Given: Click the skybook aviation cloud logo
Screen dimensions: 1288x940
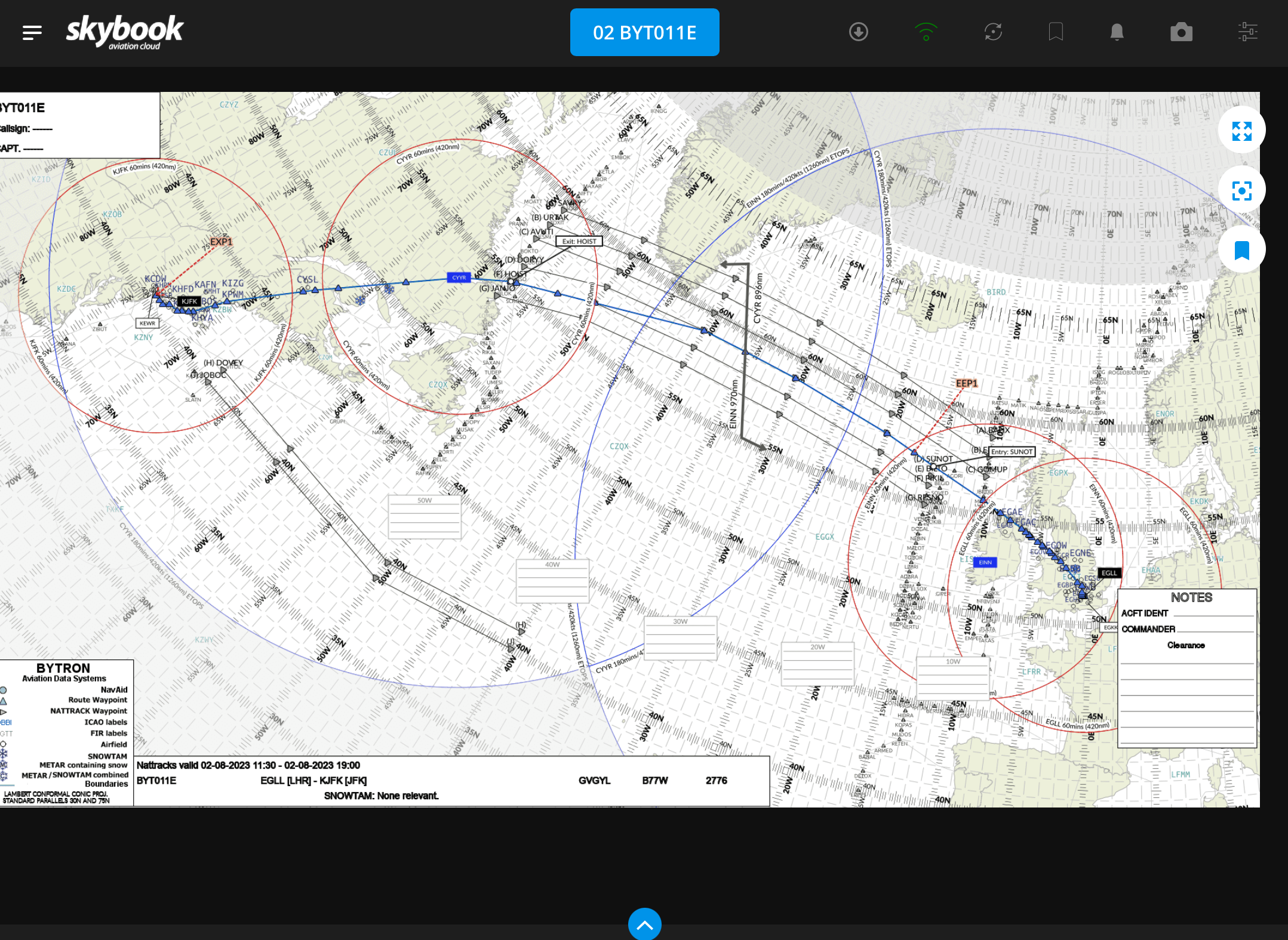Looking at the screenshot, I should click(x=124, y=32).
